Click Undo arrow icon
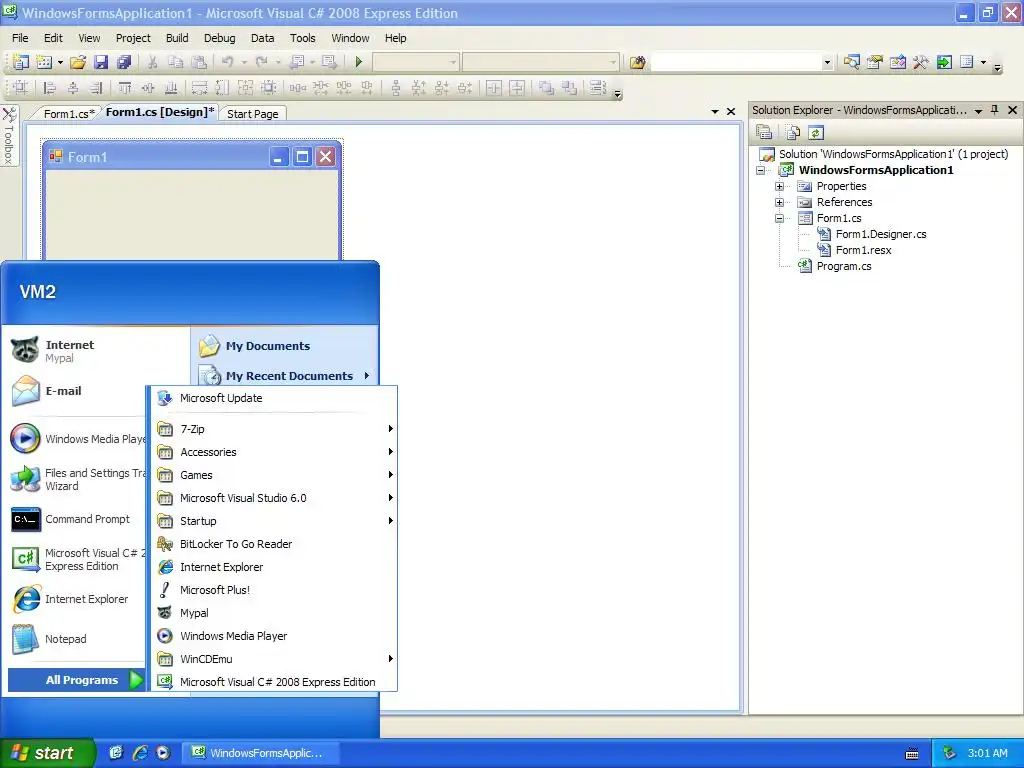This screenshot has width=1024, height=768. [x=227, y=62]
